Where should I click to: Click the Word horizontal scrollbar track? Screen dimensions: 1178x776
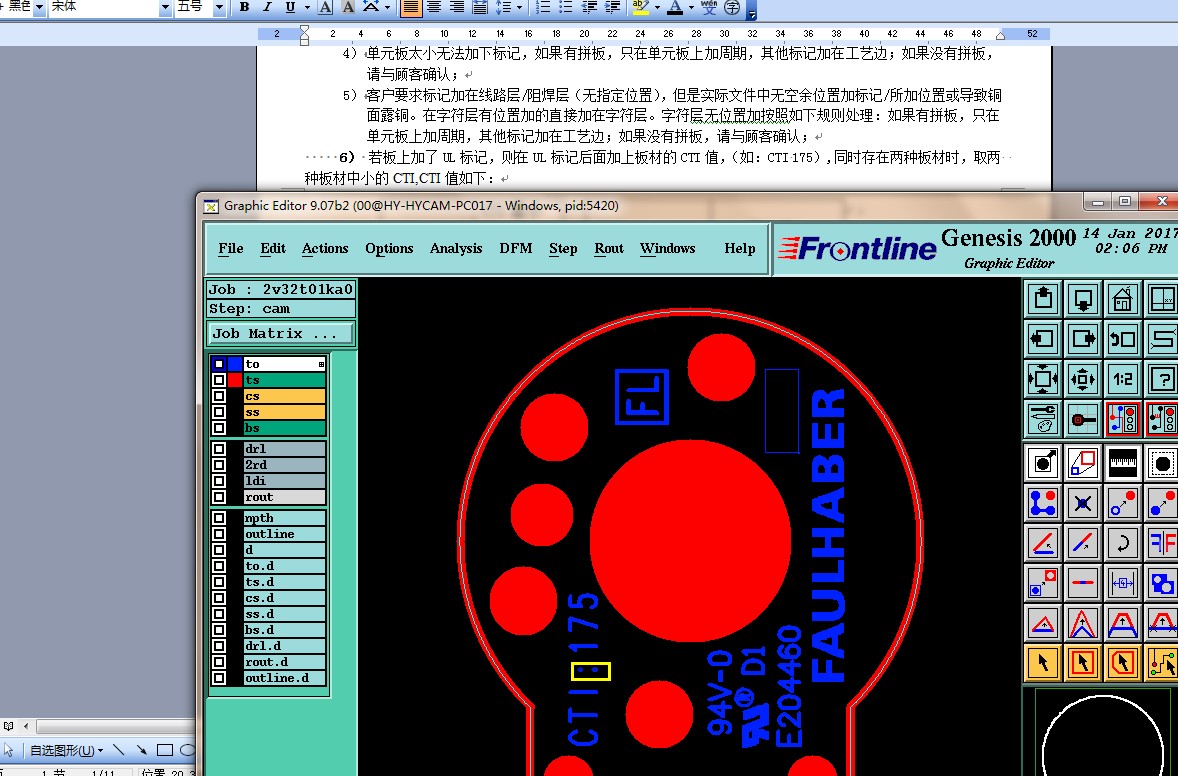[114, 726]
